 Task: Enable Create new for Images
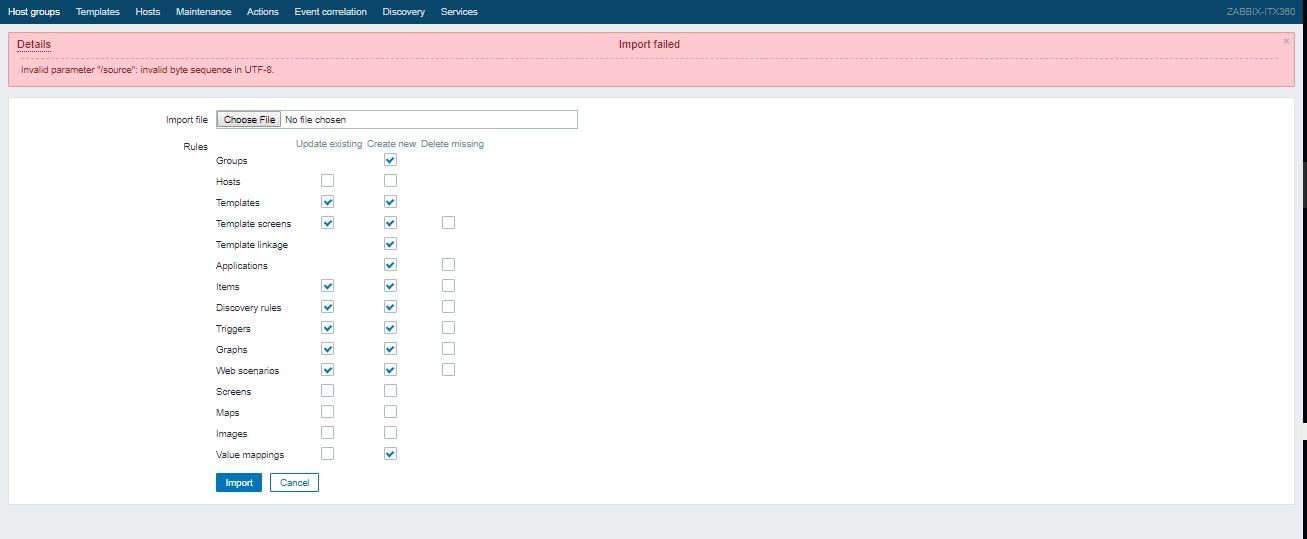coord(390,433)
